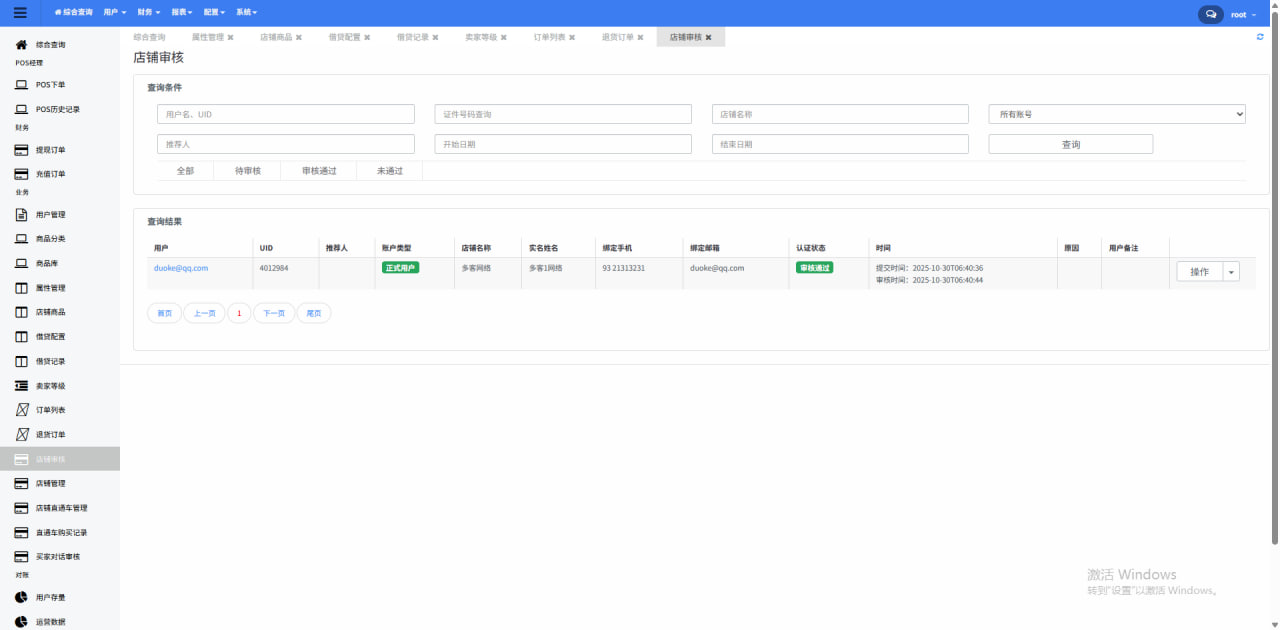The width and height of the screenshot is (1280, 630).
Task: Close the 订单列表 tab
Action: click(x=571, y=37)
